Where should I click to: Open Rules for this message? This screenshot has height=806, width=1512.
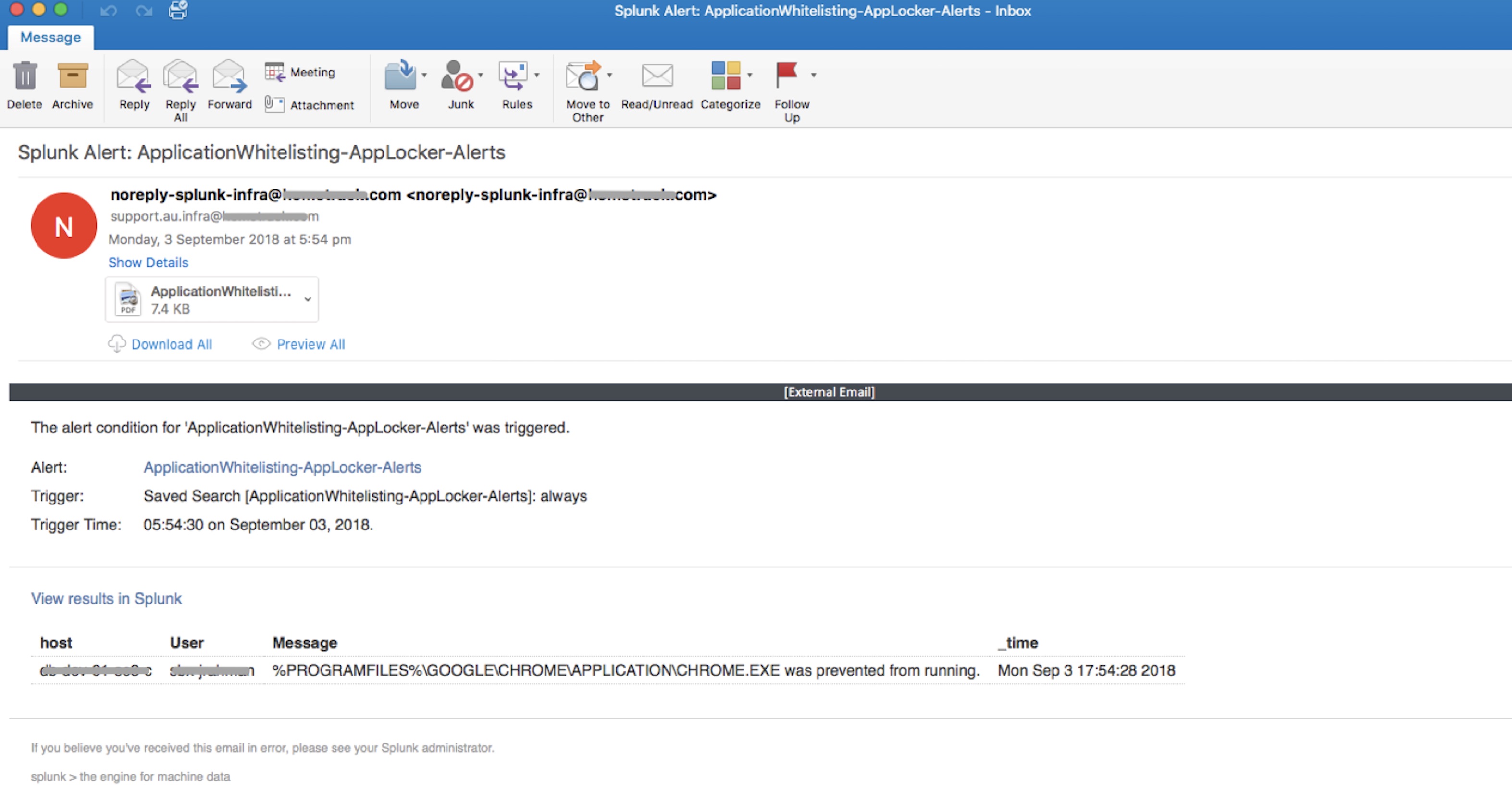515,85
